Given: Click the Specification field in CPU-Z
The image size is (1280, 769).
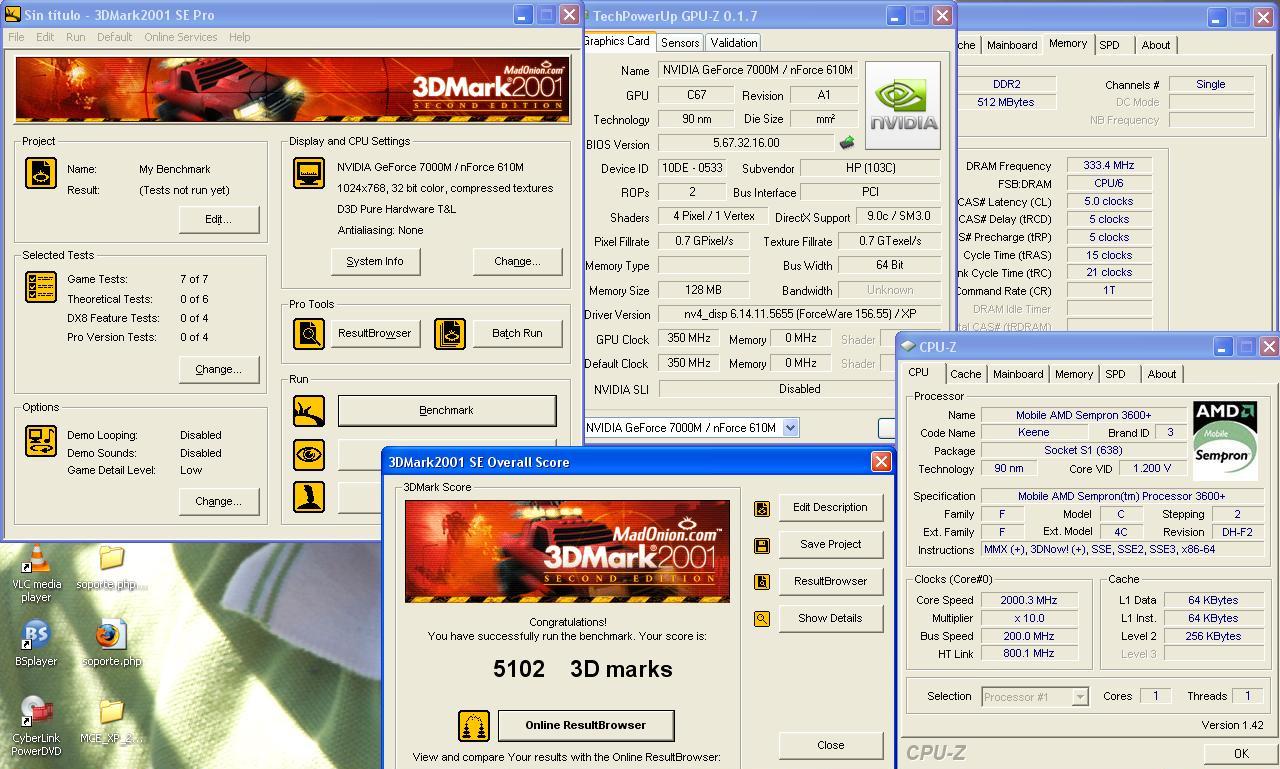Looking at the screenshot, I should coord(1121,496).
